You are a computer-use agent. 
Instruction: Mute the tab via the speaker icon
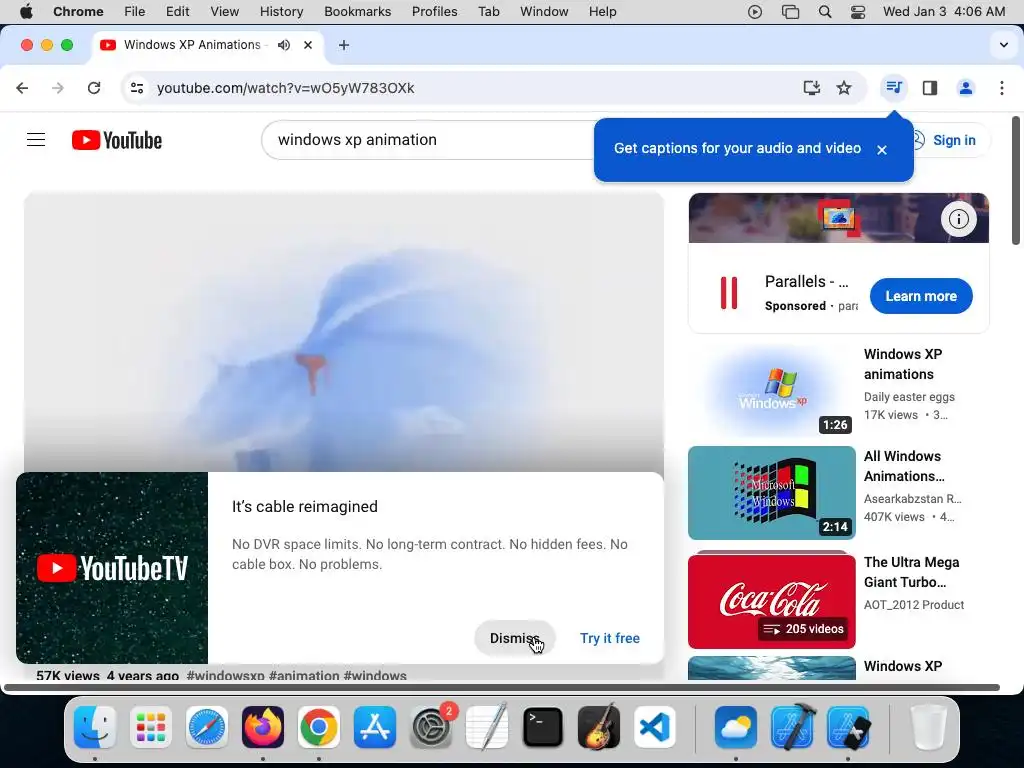[283, 44]
